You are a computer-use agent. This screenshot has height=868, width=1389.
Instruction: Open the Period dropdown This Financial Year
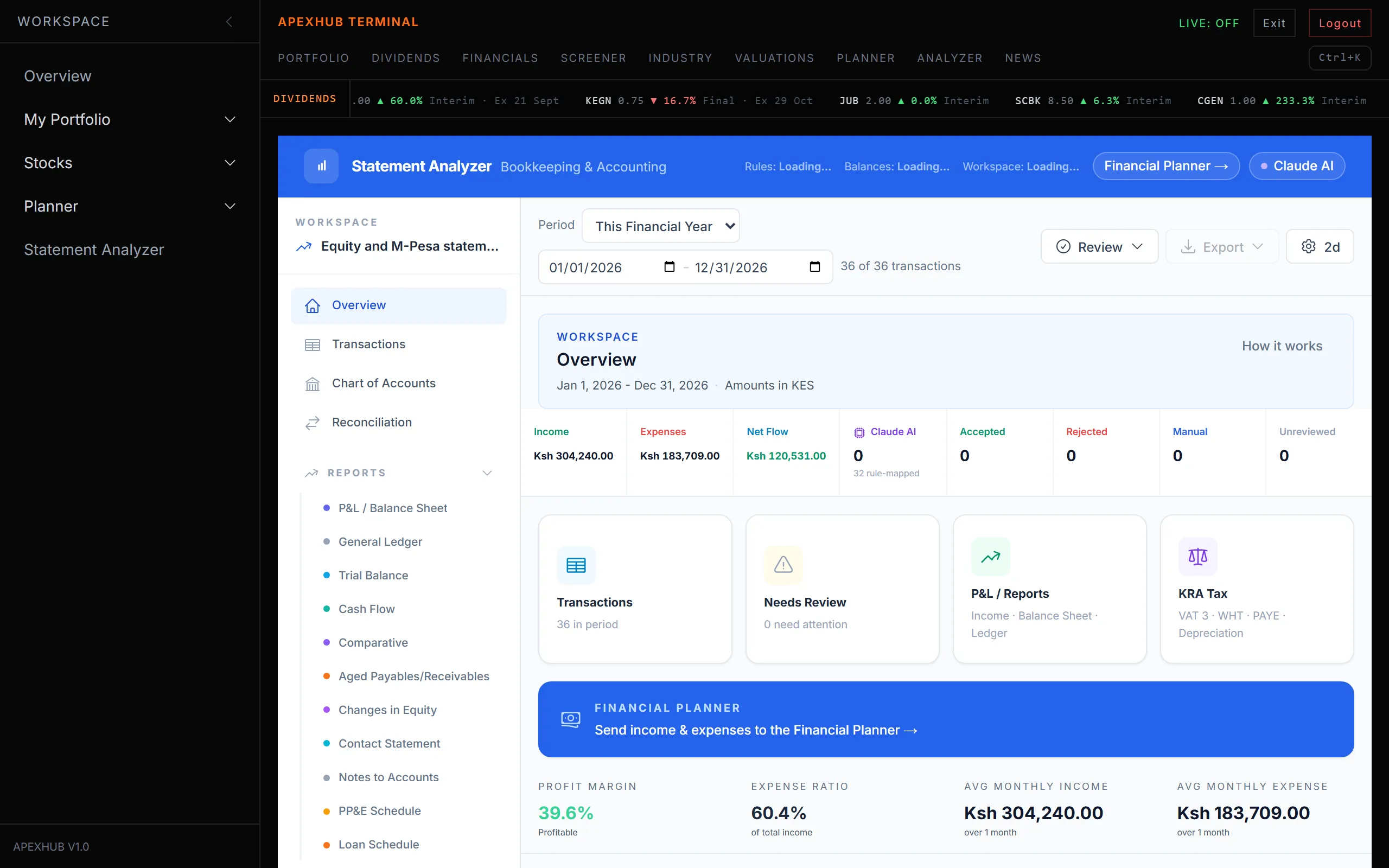coord(661,226)
